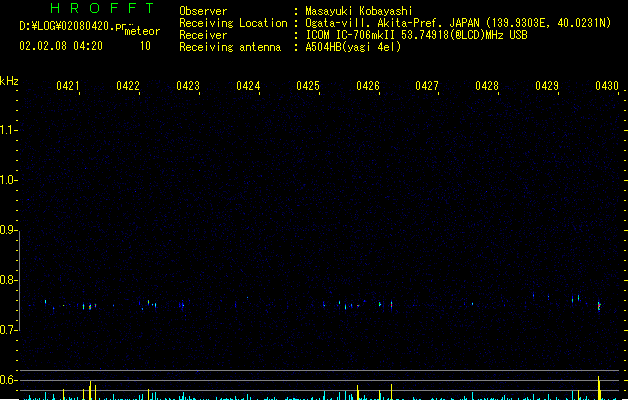This screenshot has height=400, width=629.
Task: Click the 0.7 kHz axis label
Action: (x=7, y=330)
